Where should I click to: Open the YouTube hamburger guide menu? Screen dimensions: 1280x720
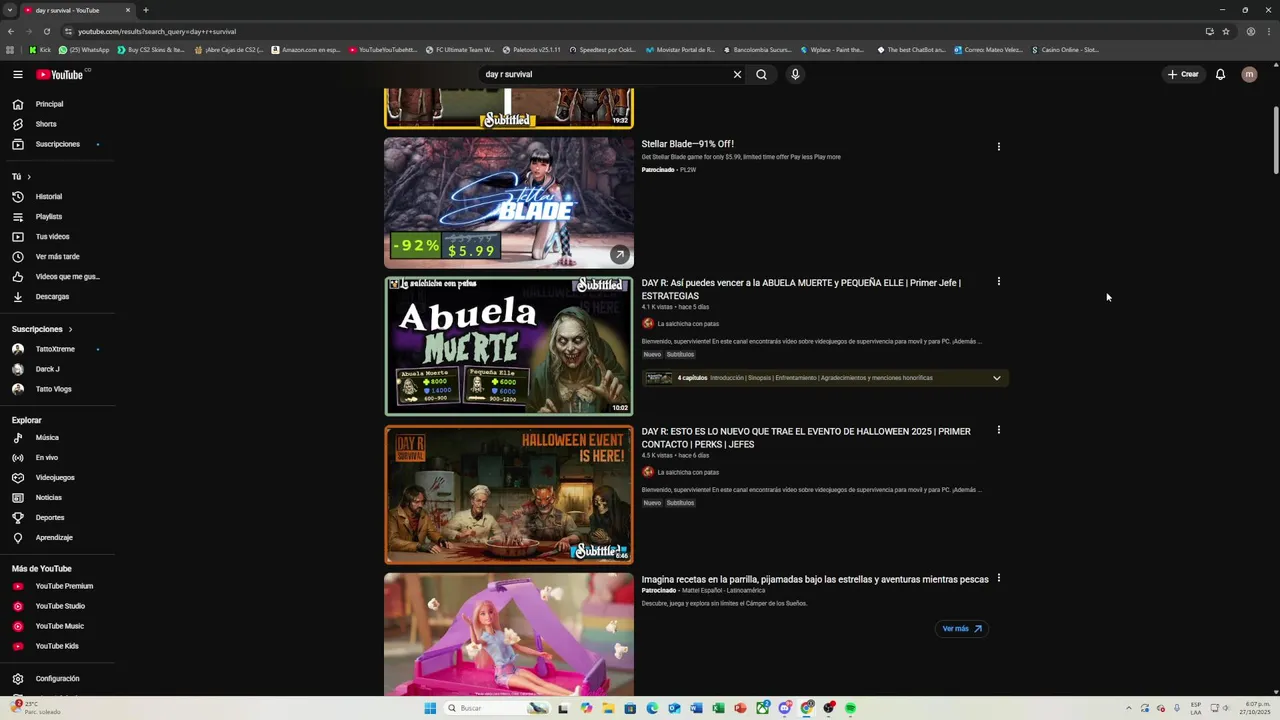click(18, 74)
